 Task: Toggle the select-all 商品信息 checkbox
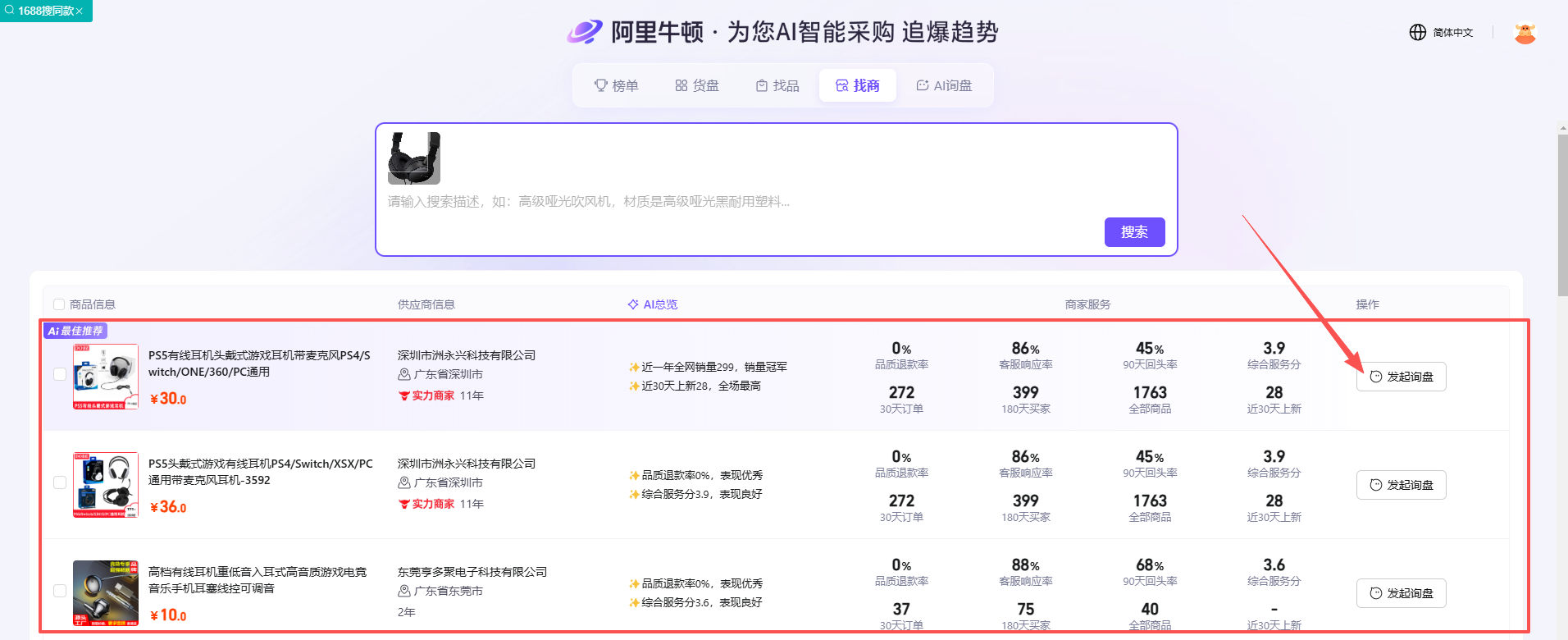[59, 304]
